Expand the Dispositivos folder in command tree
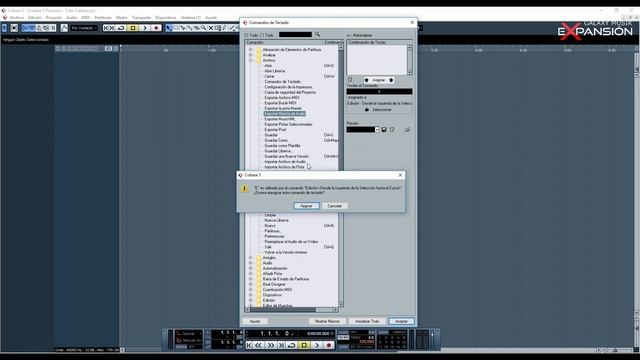The height and width of the screenshot is (360, 640). click(x=250, y=295)
